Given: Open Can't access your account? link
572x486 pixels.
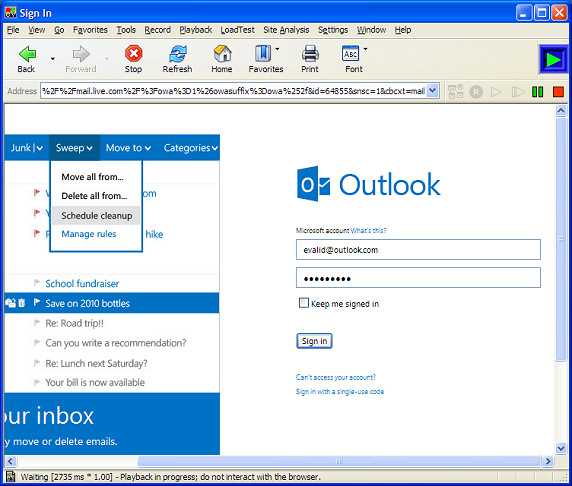Looking at the screenshot, I should [336, 377].
